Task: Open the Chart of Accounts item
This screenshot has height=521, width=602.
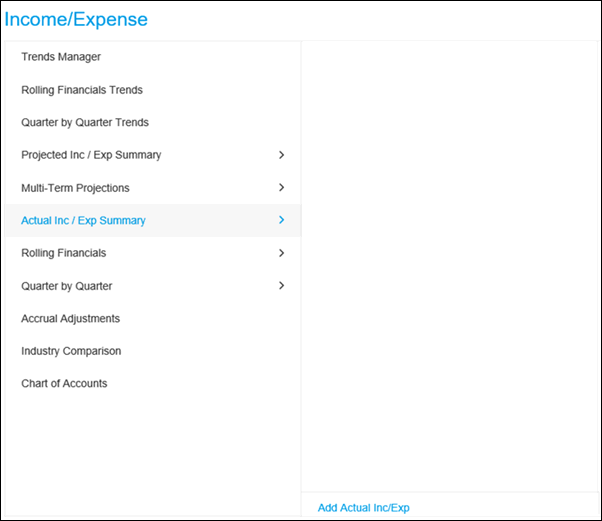Action: tap(64, 384)
